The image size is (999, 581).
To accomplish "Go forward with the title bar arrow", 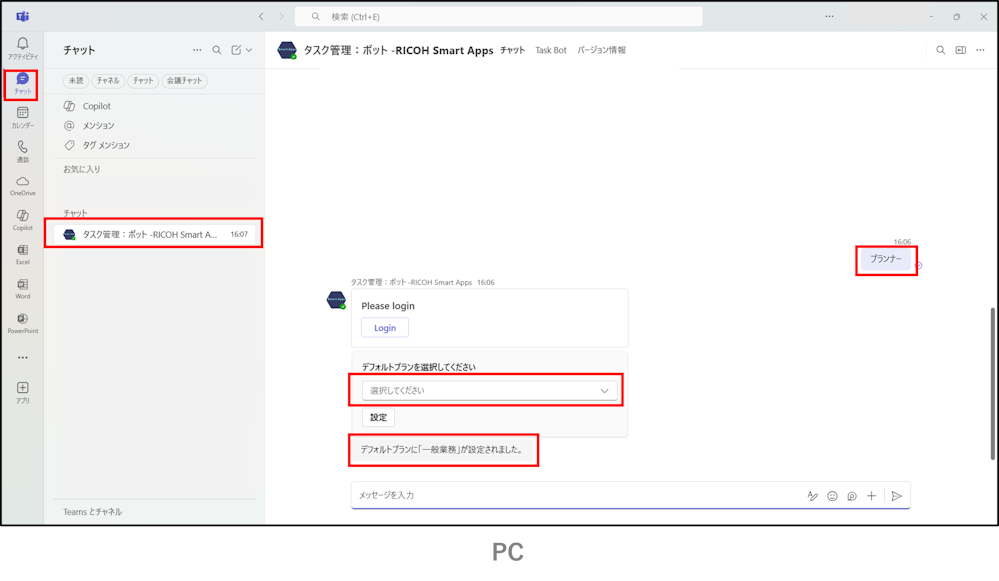I will point(282,17).
